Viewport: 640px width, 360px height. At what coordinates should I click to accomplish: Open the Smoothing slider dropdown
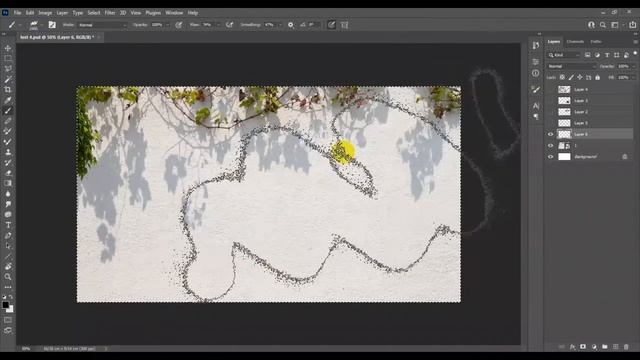pos(280,25)
